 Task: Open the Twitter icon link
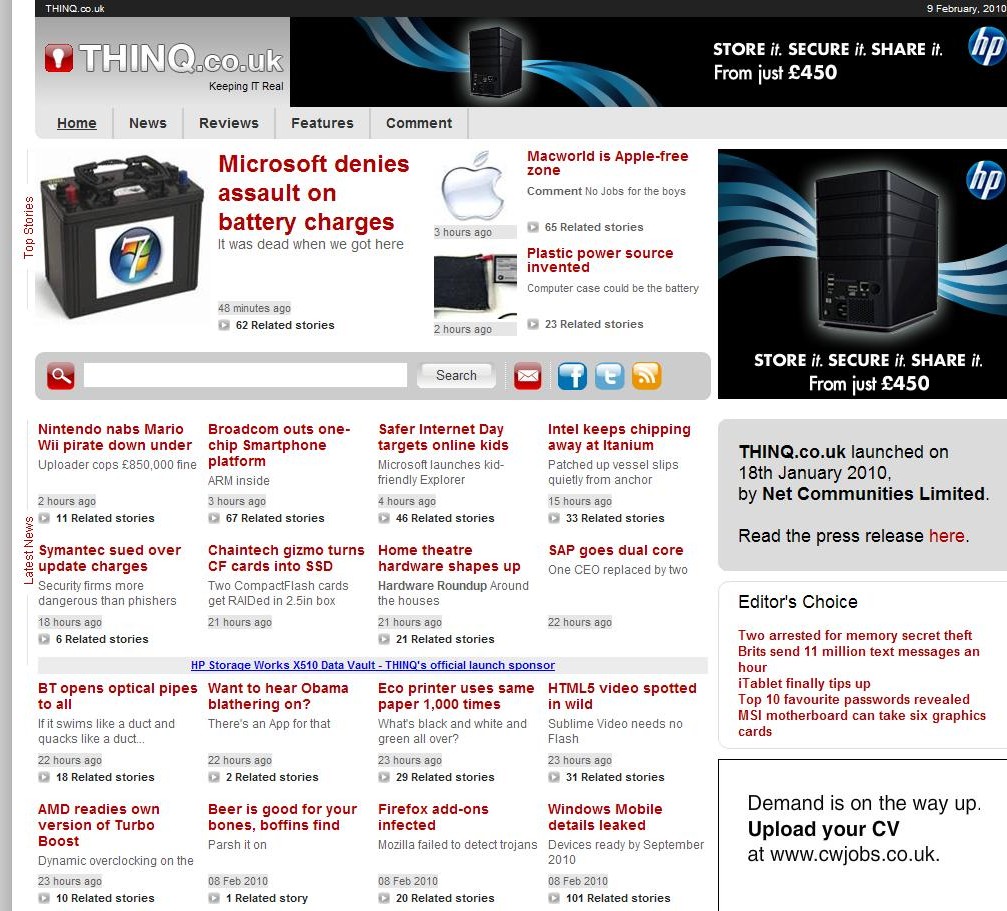[x=609, y=376]
